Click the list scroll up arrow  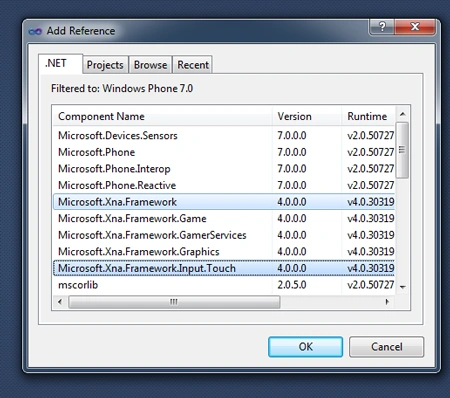tap(402, 114)
